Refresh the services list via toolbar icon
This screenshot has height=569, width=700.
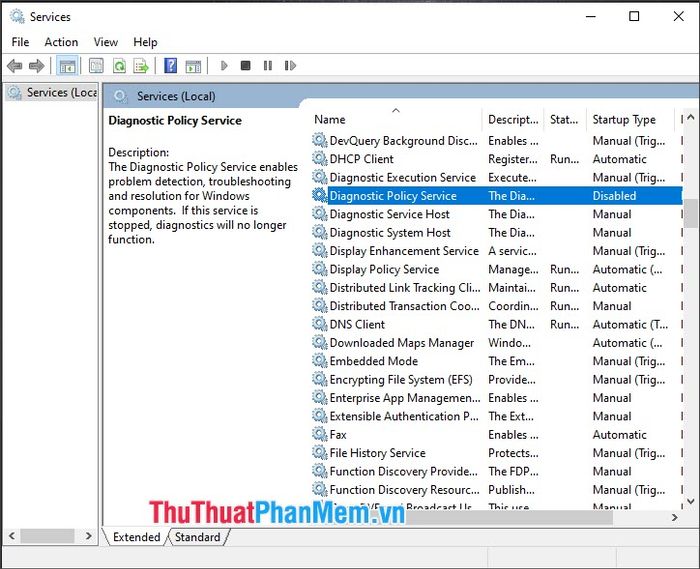[x=119, y=66]
